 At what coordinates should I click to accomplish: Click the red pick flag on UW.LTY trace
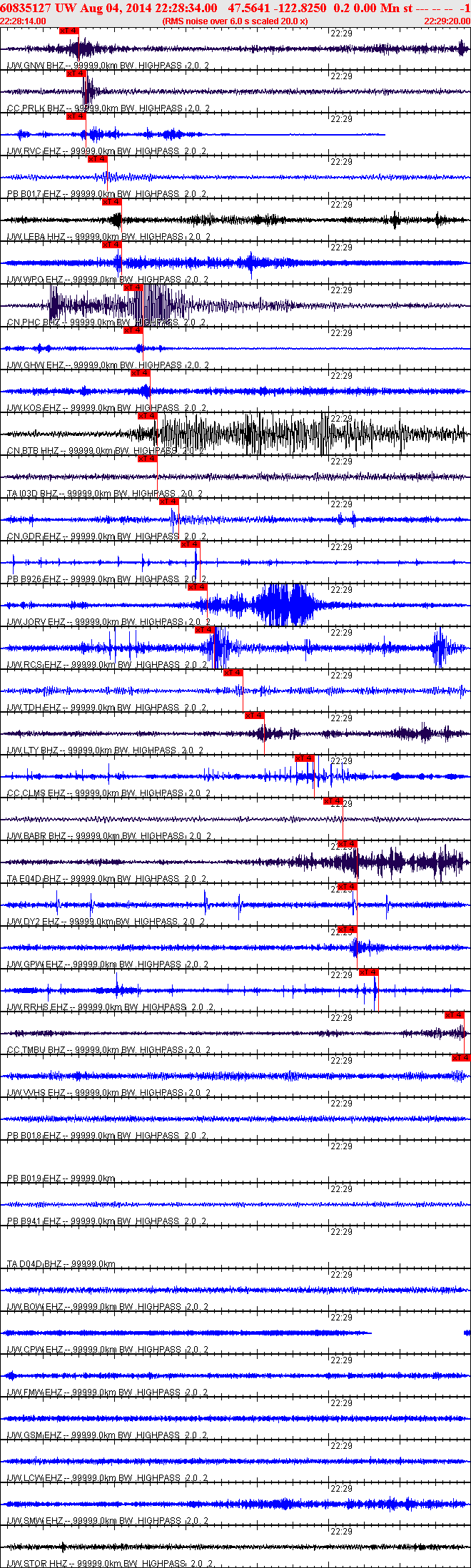tap(255, 716)
